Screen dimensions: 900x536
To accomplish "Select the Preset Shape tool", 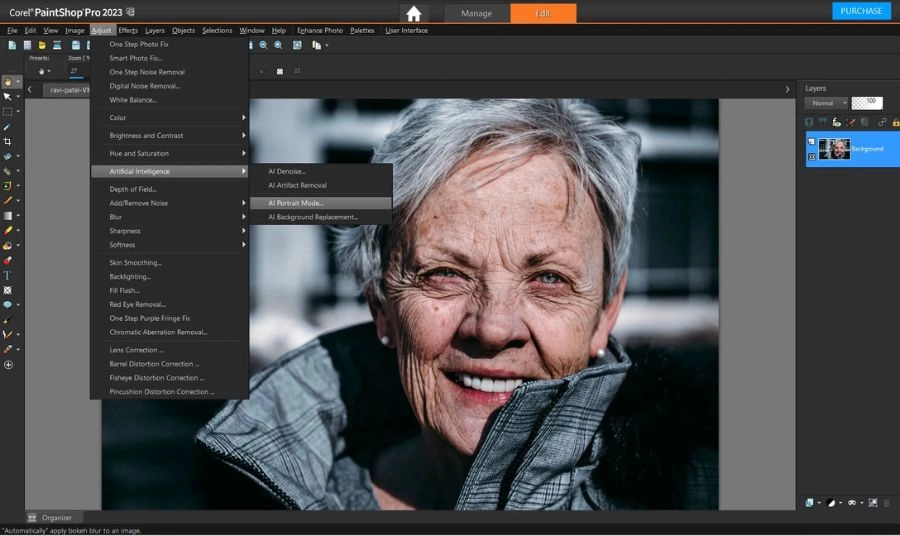I will [7, 305].
